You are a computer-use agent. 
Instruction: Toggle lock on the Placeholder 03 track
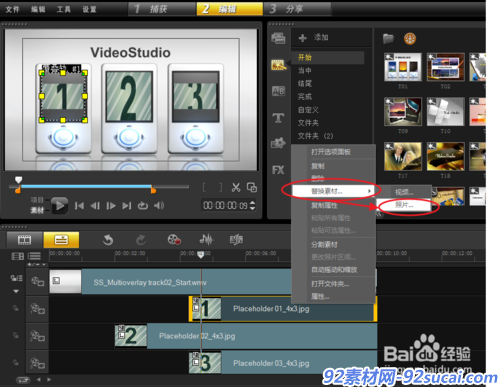pyautogui.click(x=16, y=362)
